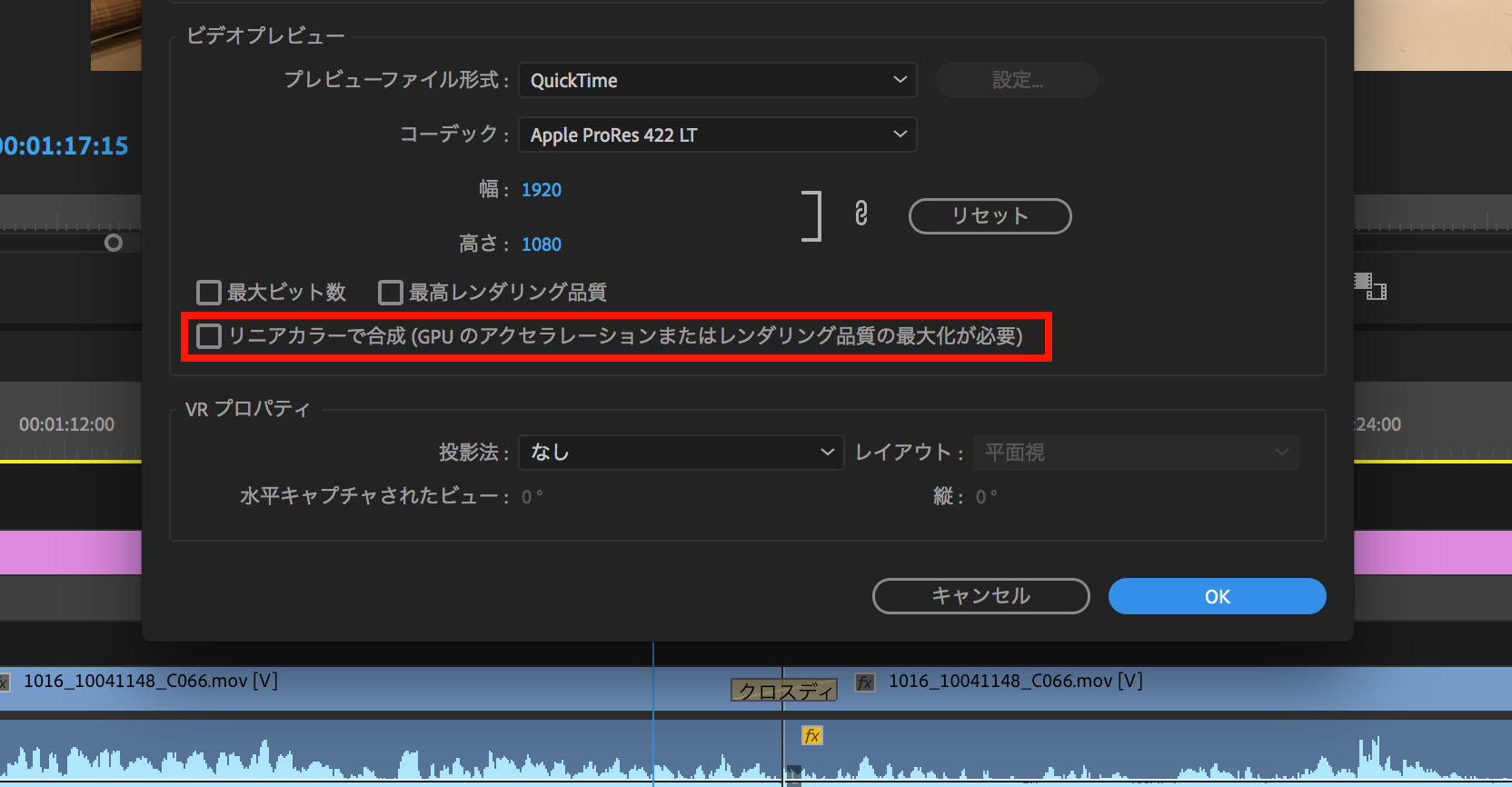Click the export frame icon at the right monitor

tap(1370, 286)
